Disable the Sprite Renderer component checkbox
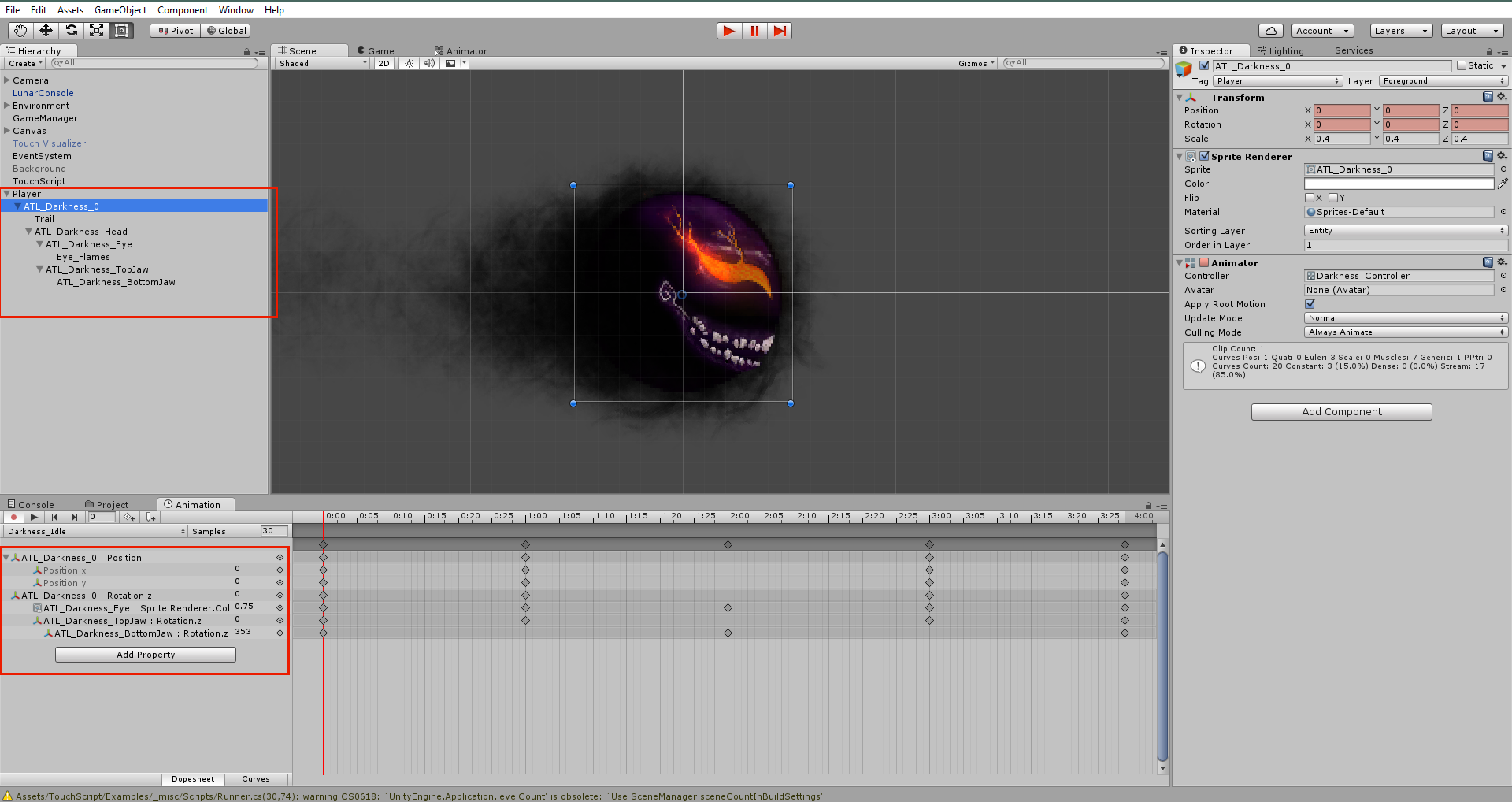Viewport: 1512px width, 802px height. (x=1204, y=156)
